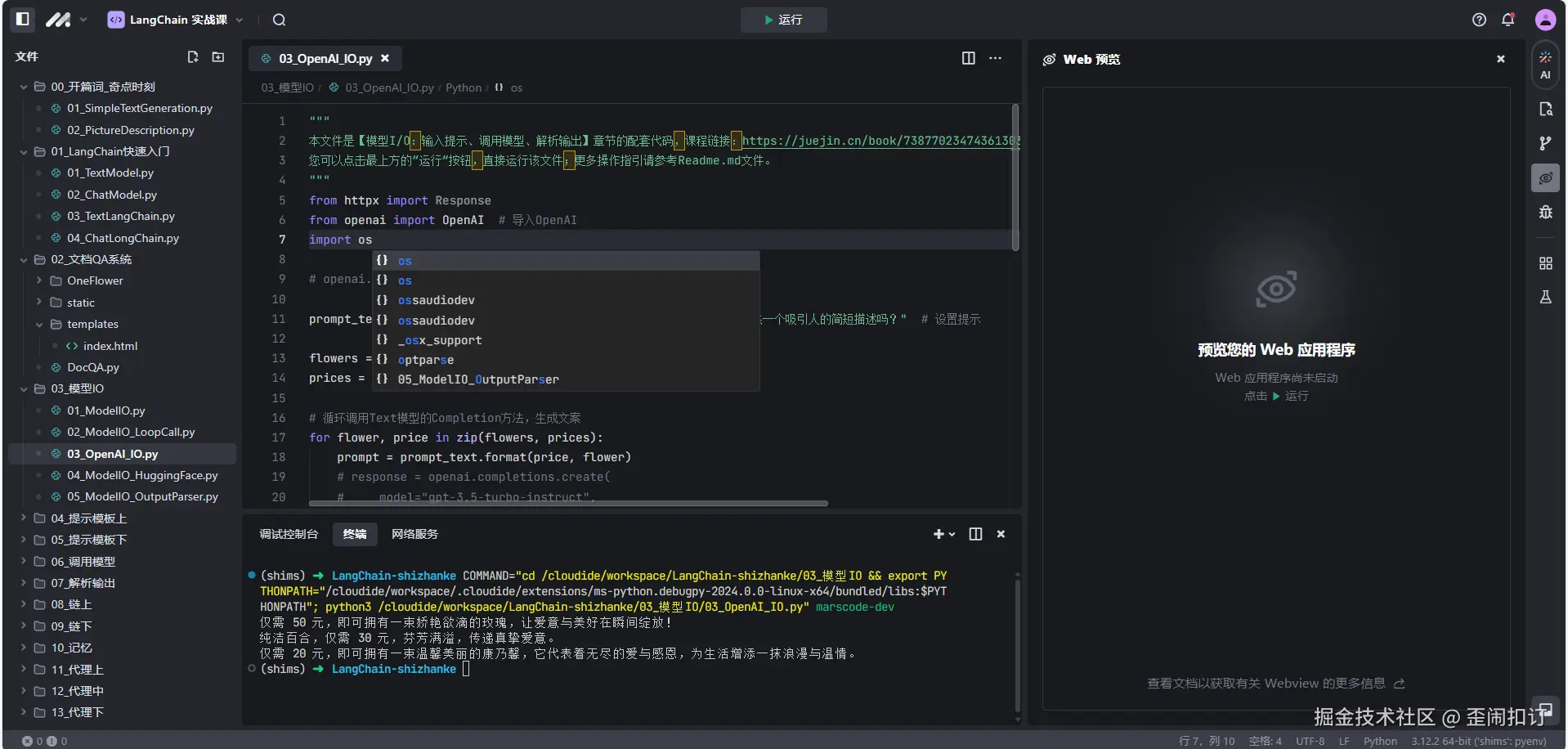Expand the 04_提示模板上 folder
The image size is (1568, 749).
pos(88,518)
